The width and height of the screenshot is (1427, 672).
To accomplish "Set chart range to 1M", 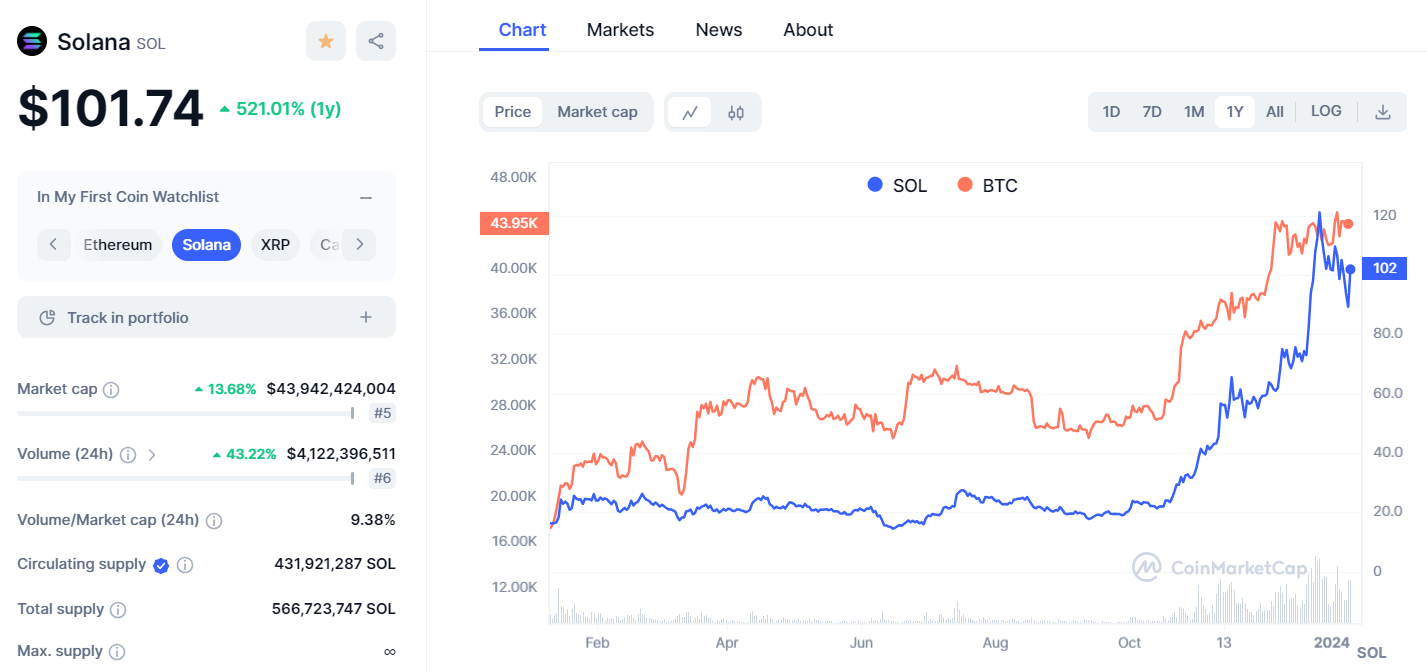I will 1194,112.
